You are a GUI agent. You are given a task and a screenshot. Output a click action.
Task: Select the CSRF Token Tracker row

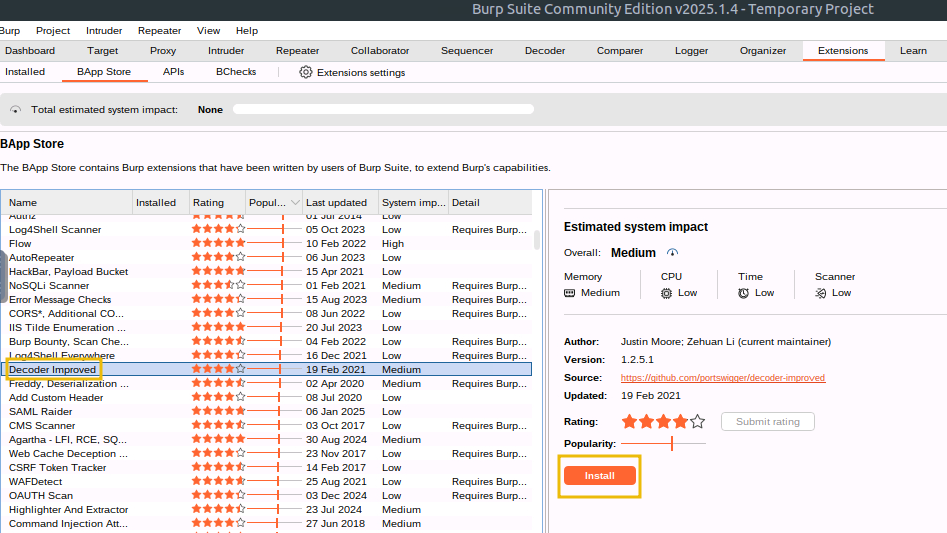pyautogui.click(x=266, y=467)
